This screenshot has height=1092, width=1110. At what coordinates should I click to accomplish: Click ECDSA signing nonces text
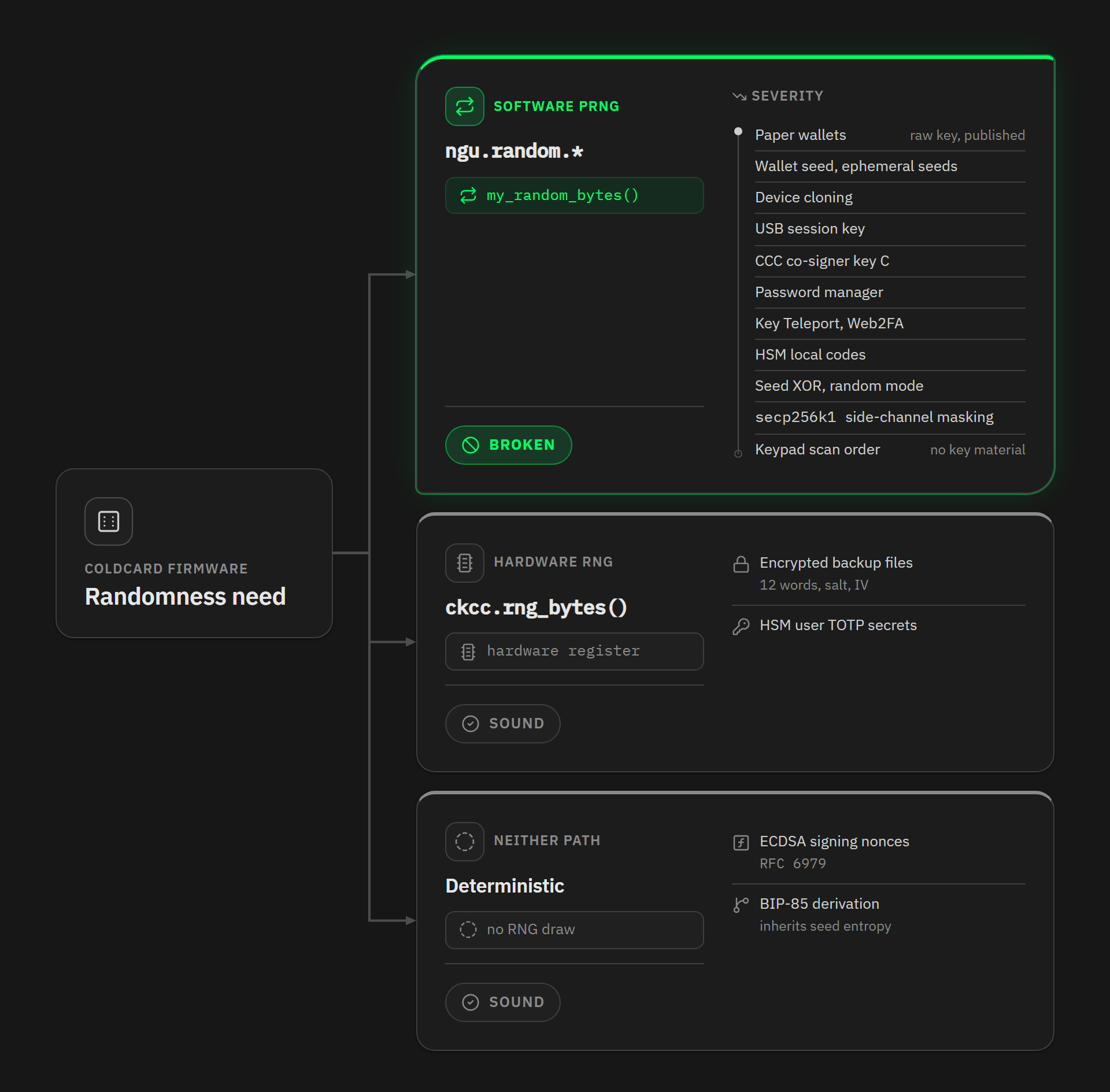click(834, 842)
